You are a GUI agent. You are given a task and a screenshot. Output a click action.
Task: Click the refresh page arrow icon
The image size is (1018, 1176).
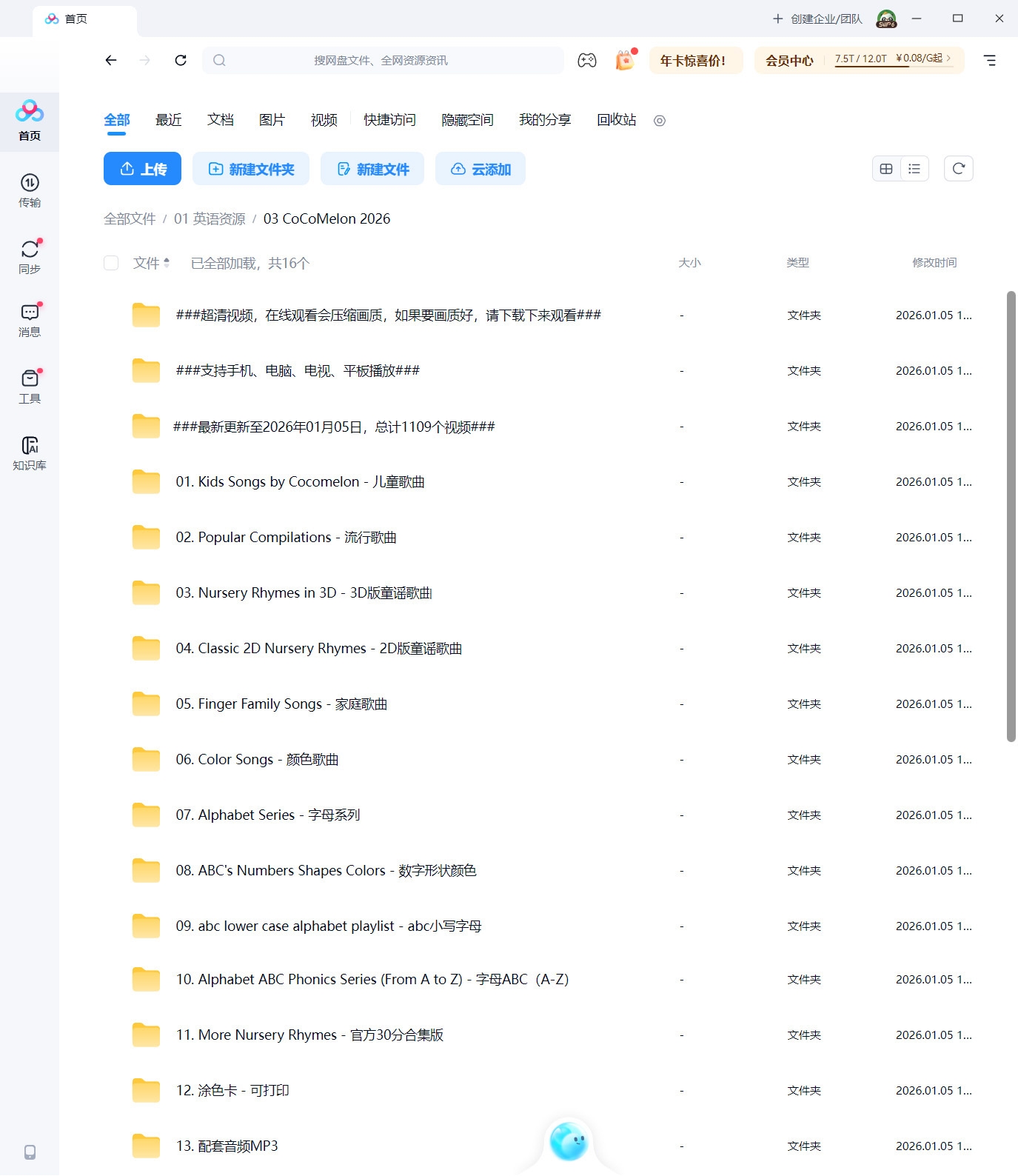[x=181, y=61]
